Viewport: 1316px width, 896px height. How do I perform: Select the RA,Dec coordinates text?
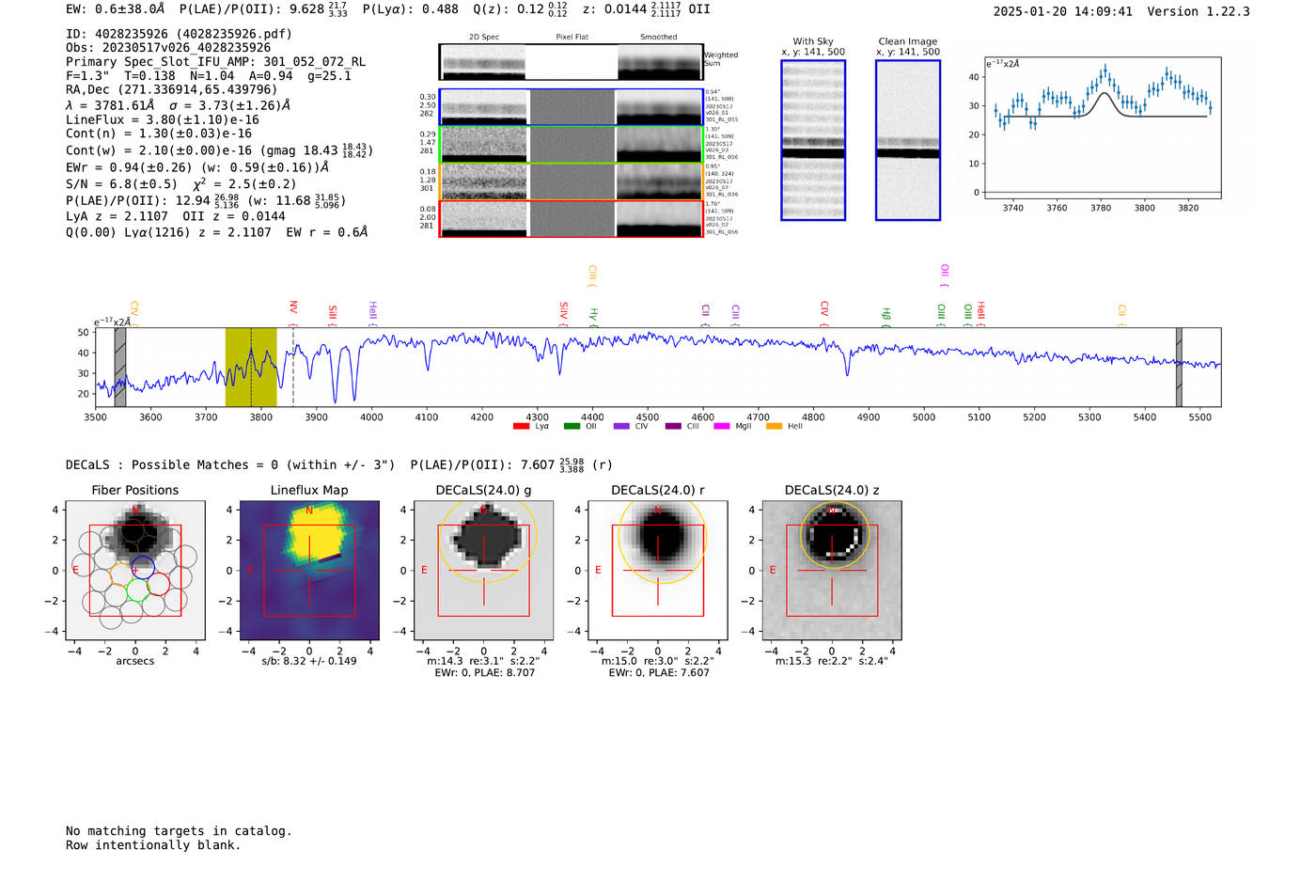(x=172, y=89)
